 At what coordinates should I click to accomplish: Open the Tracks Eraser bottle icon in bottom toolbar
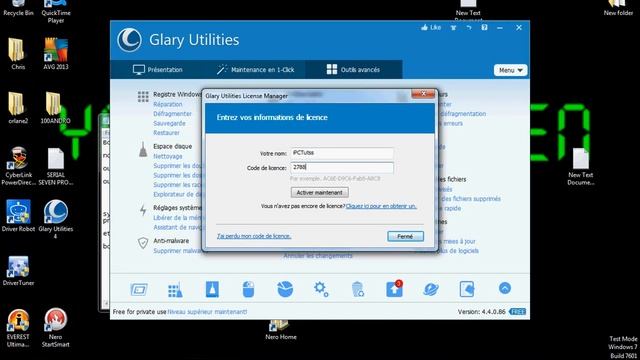point(212,289)
